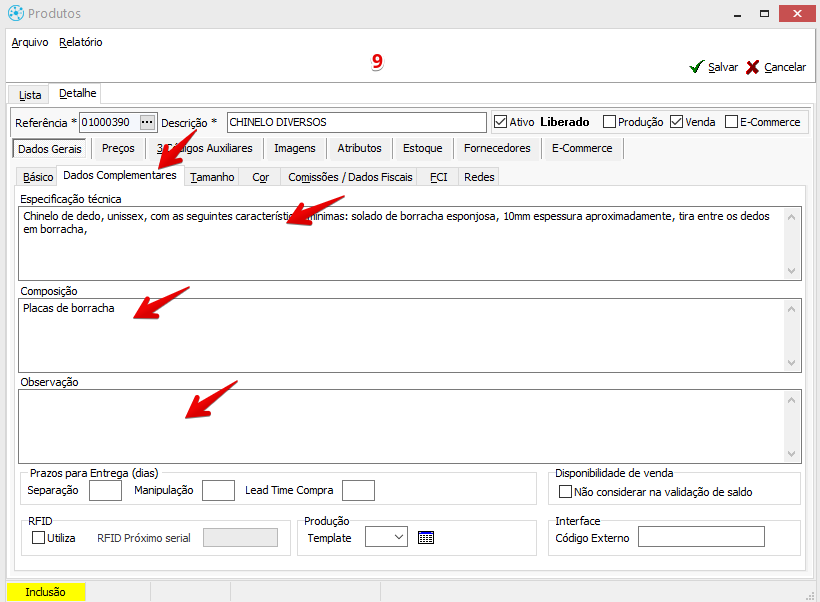820x602 pixels.
Task: Open the Relatório menu
Action: pyautogui.click(x=80, y=42)
